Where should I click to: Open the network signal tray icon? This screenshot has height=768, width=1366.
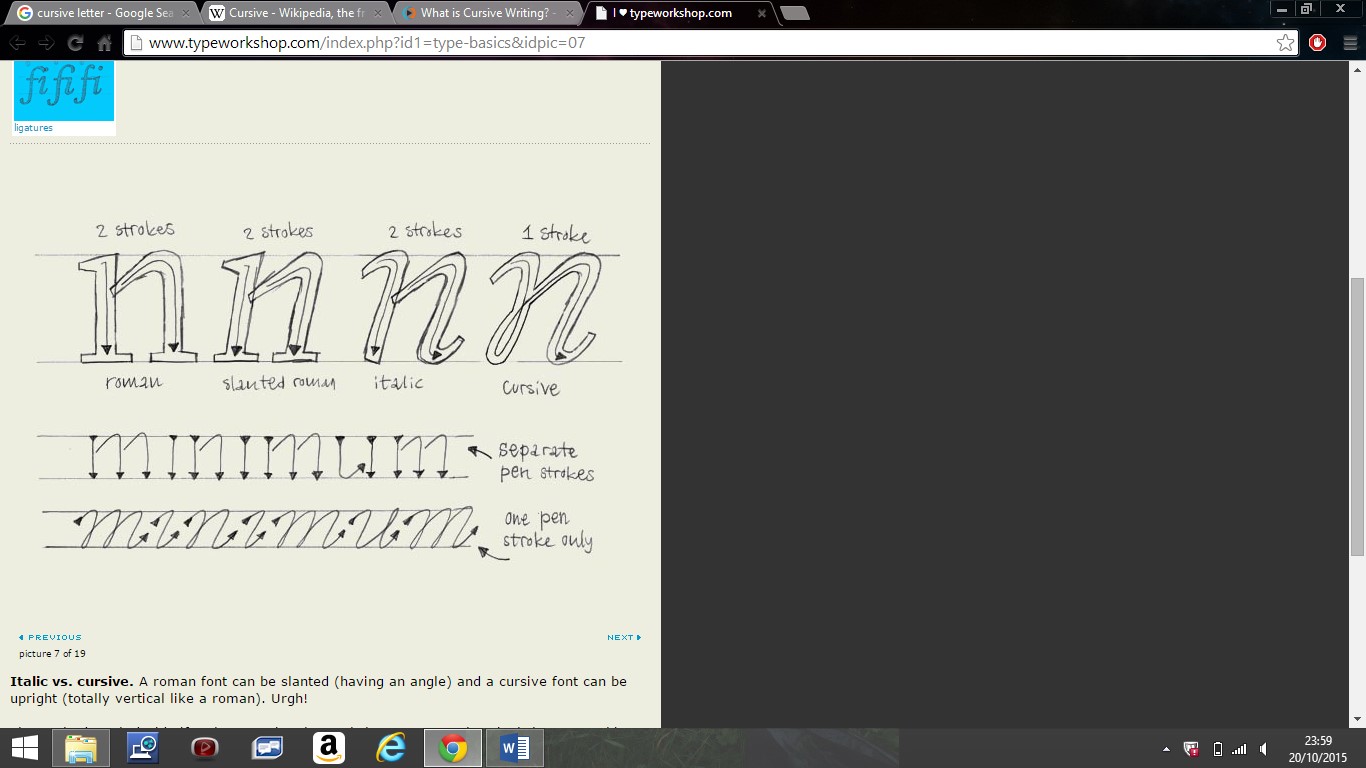tap(1239, 748)
